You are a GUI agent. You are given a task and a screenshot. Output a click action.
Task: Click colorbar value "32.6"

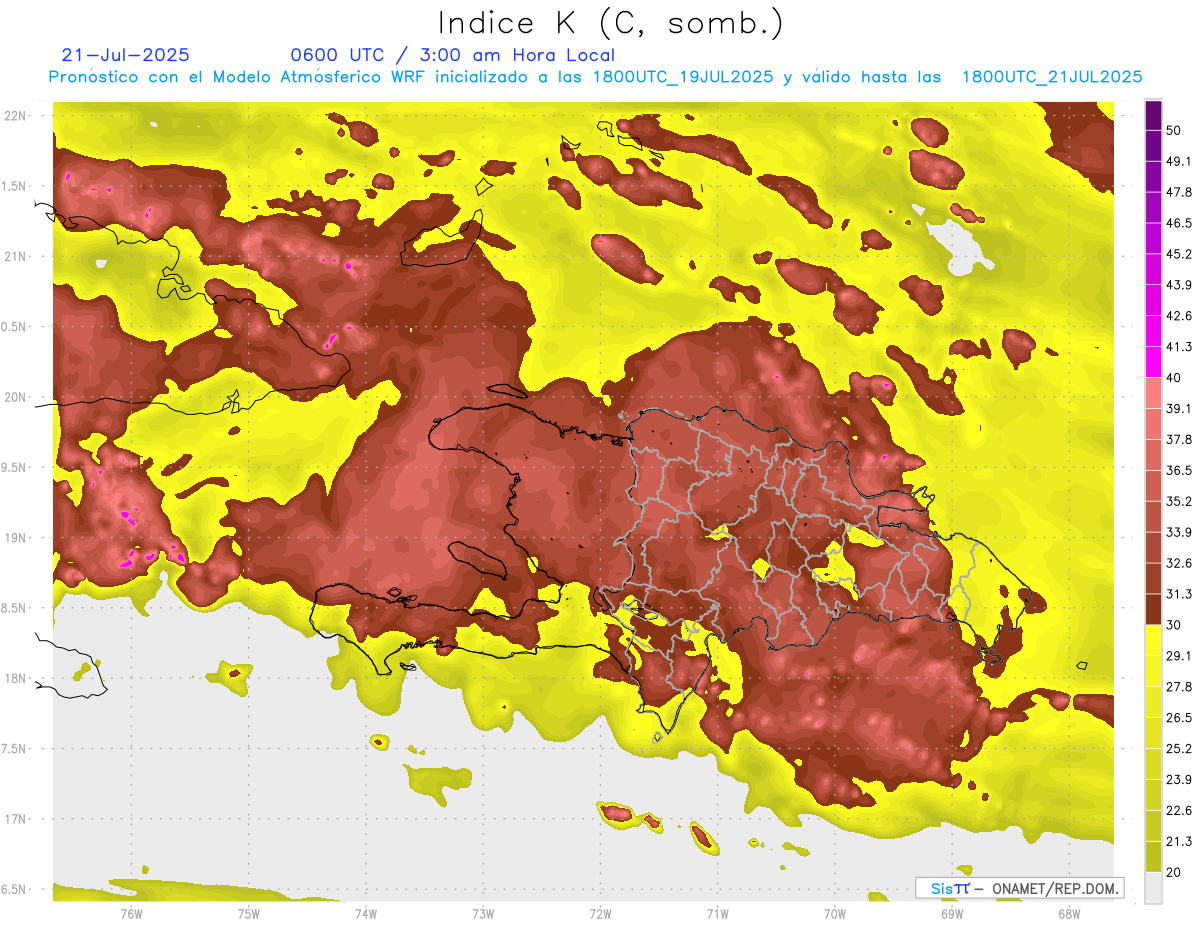tap(1179, 563)
